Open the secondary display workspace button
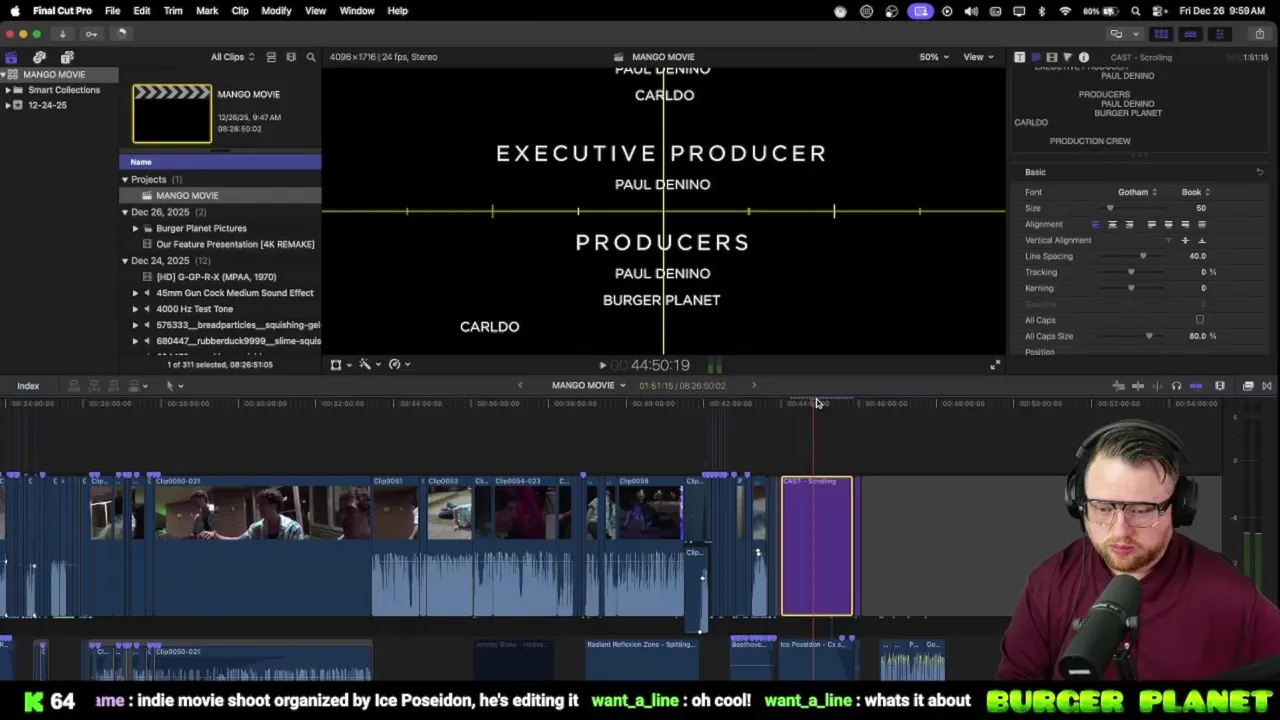 tap(1116, 34)
